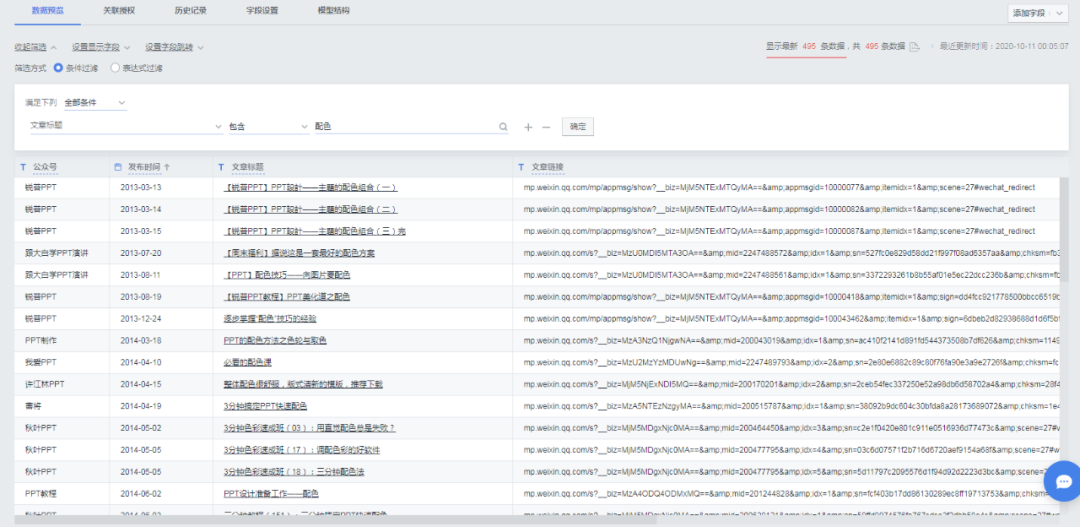
Task: Open the article link dated 2013-03-13
Action: 310,187
